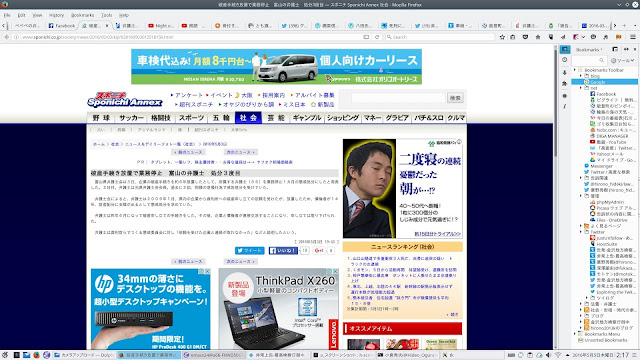Click the network icon in the system tray
Image resolution: width=640 pixels, height=360 pixels.
pyautogui.click(x=558, y=355)
